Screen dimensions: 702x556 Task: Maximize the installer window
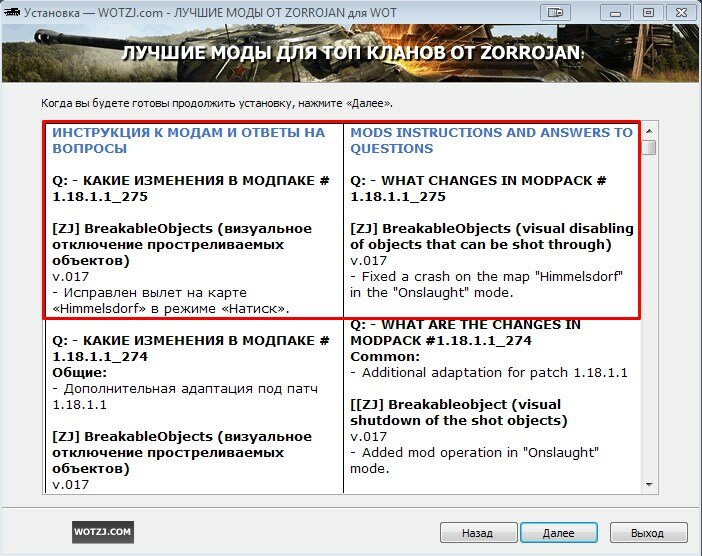point(647,12)
